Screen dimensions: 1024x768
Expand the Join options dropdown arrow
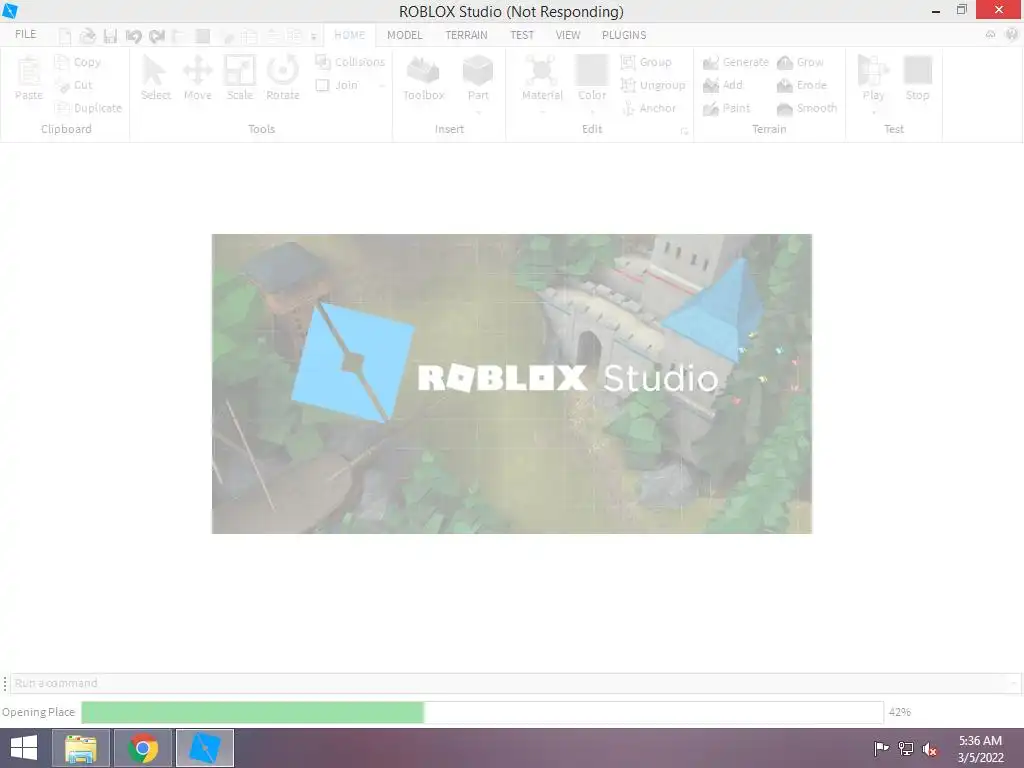click(x=382, y=86)
